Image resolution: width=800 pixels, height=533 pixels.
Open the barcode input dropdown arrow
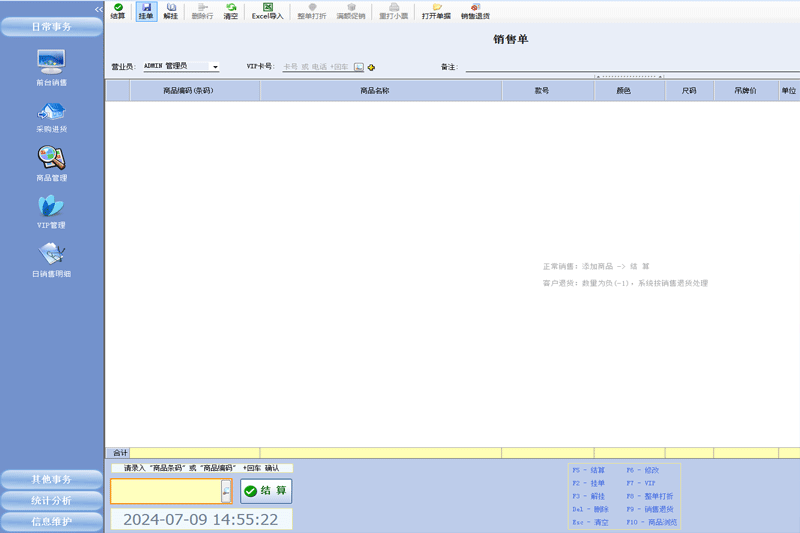click(x=225, y=492)
